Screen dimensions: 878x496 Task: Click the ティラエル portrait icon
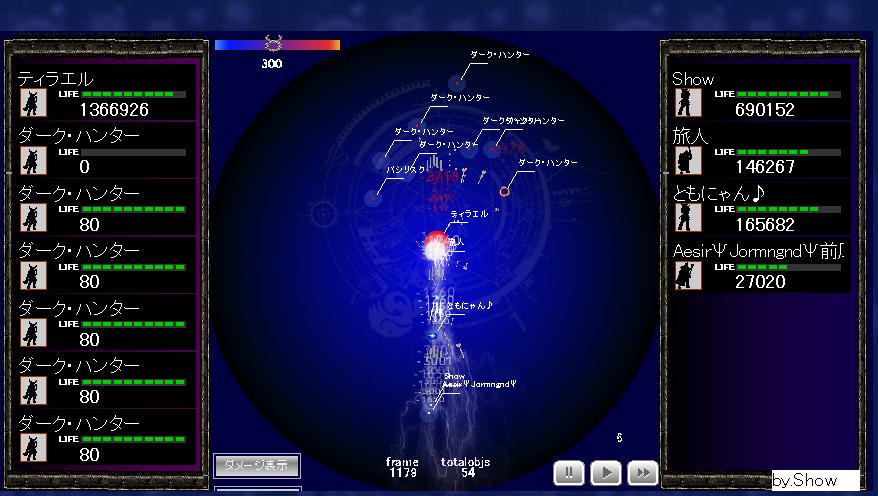pos(33,103)
